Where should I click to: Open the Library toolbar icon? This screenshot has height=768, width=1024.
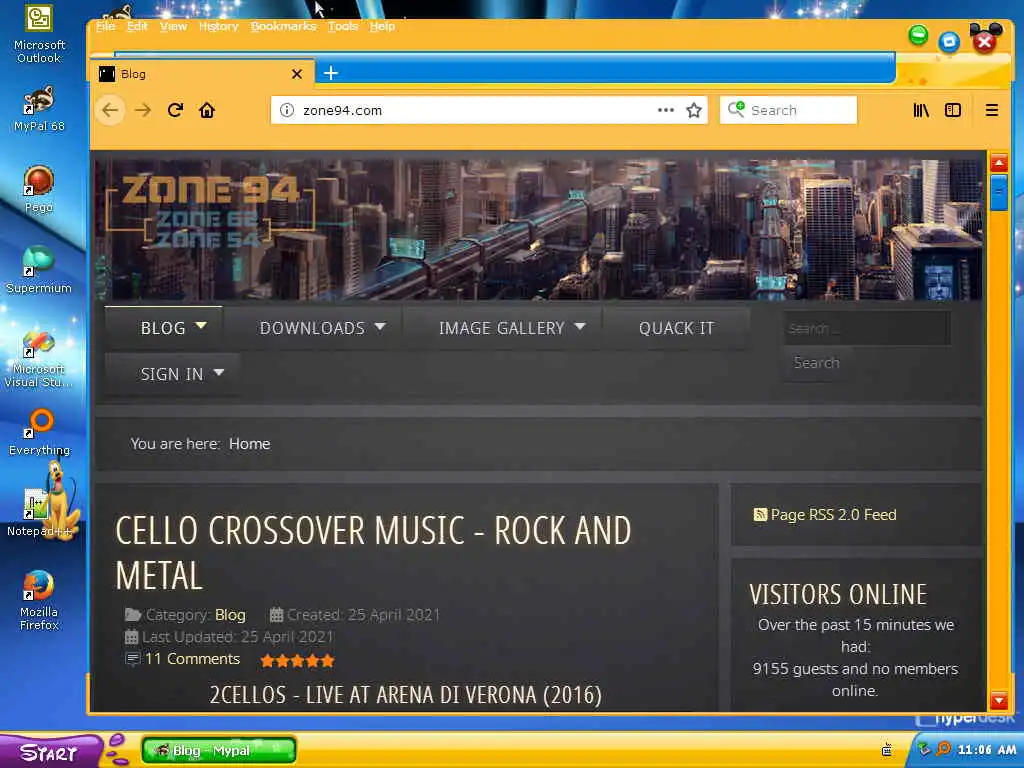pos(921,110)
